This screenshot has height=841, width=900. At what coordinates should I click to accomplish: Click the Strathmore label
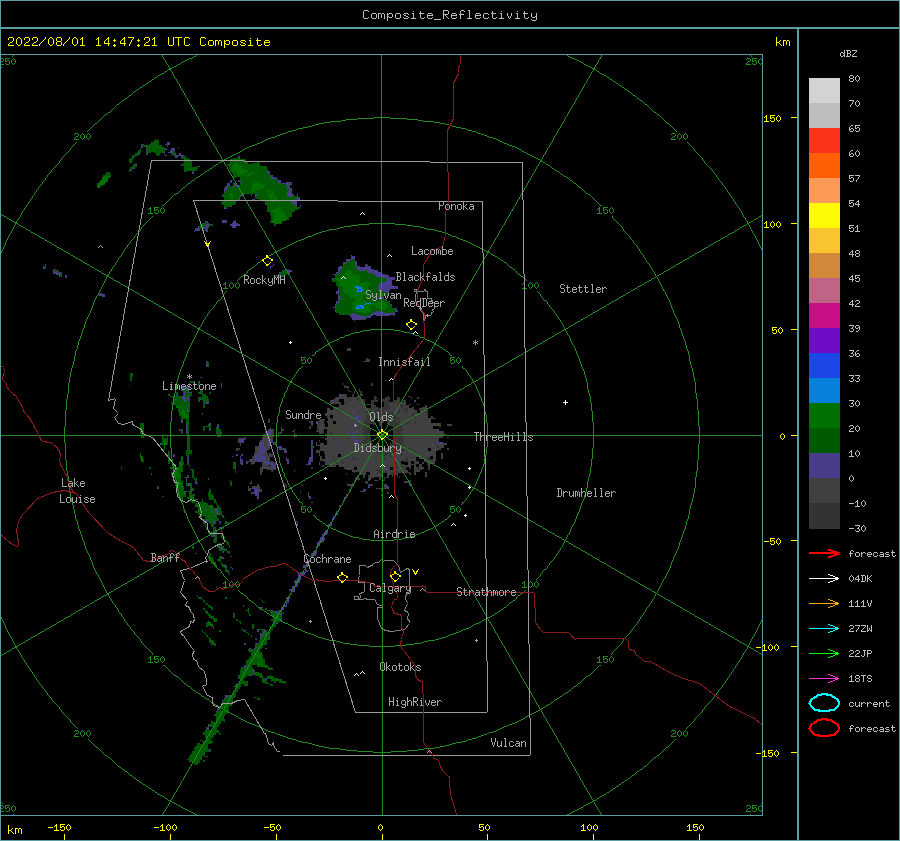[486, 592]
